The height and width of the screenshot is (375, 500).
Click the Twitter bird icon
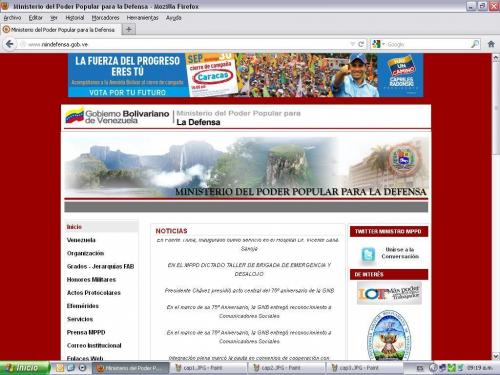[x=368, y=254]
